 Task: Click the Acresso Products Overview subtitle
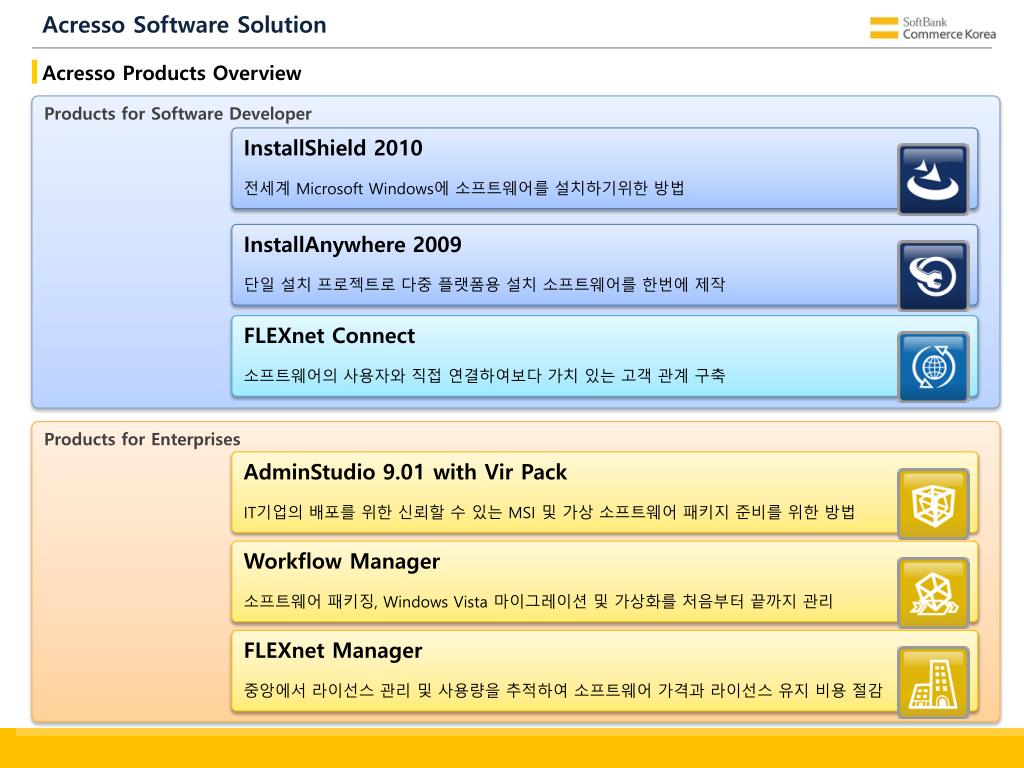[x=172, y=73]
